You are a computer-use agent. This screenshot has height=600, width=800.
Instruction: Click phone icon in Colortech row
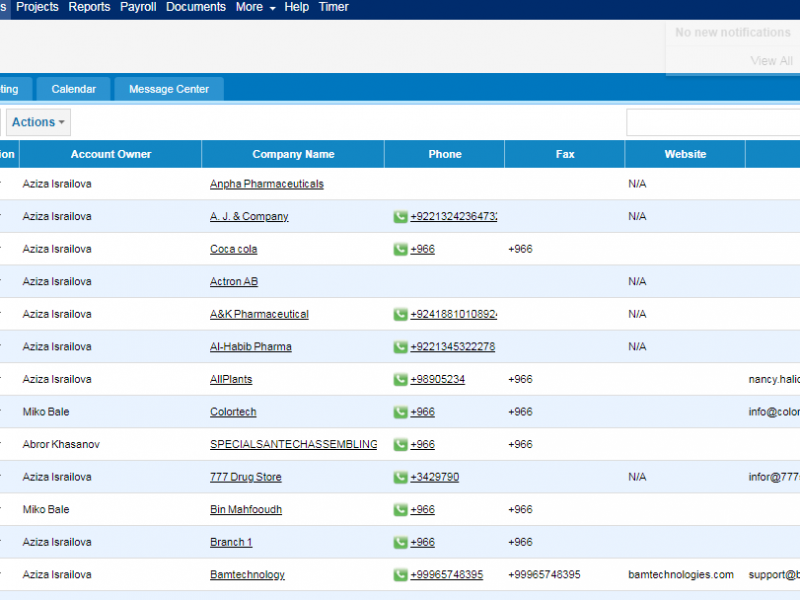(x=401, y=412)
